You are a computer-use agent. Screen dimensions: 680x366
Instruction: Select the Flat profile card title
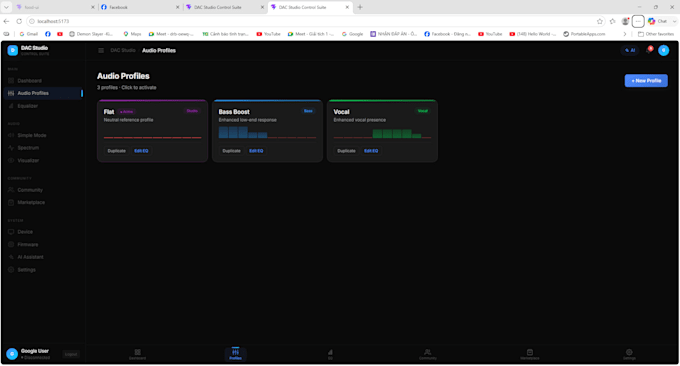tap(109, 112)
